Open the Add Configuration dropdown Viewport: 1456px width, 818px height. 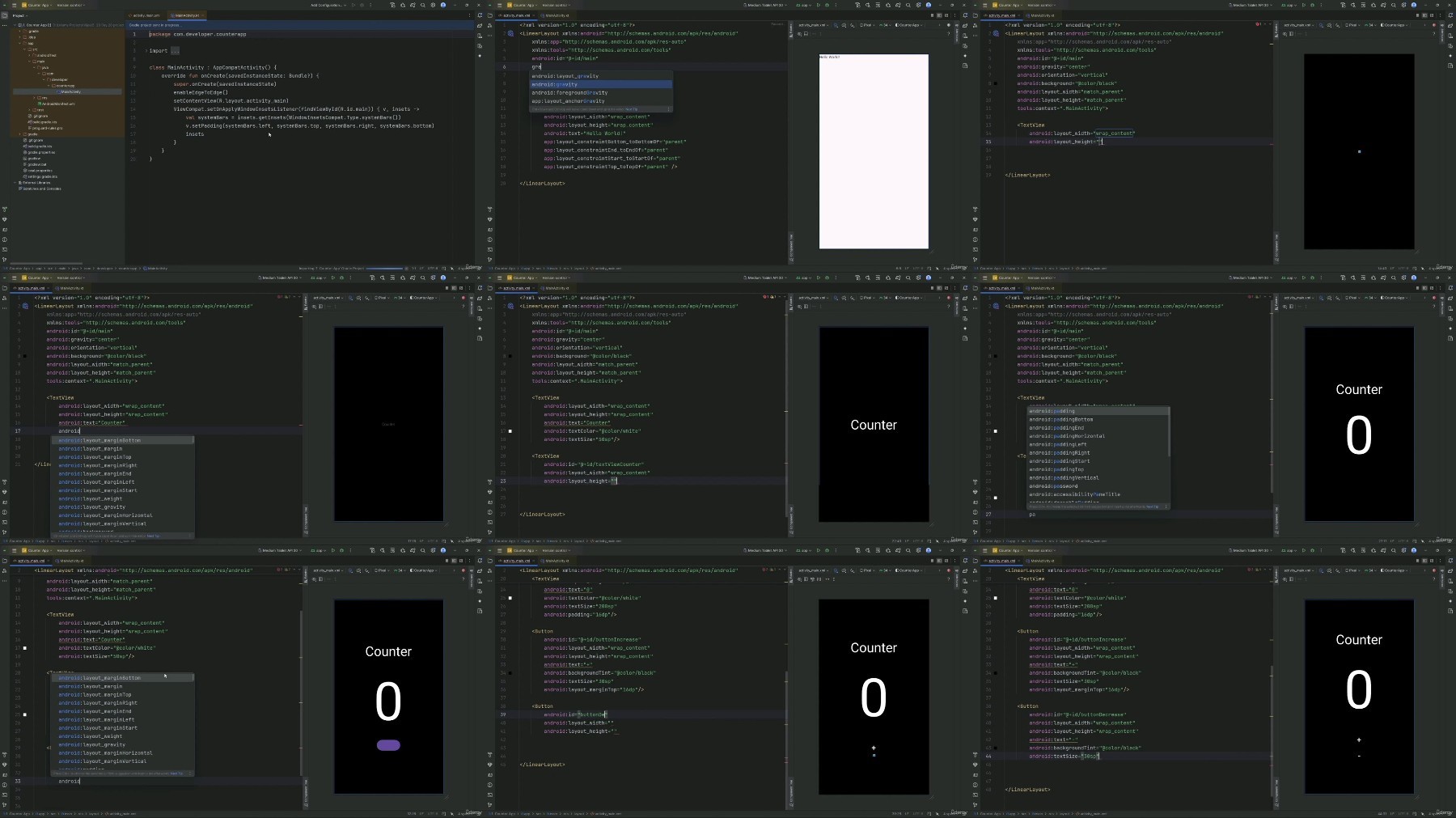(328, 5)
